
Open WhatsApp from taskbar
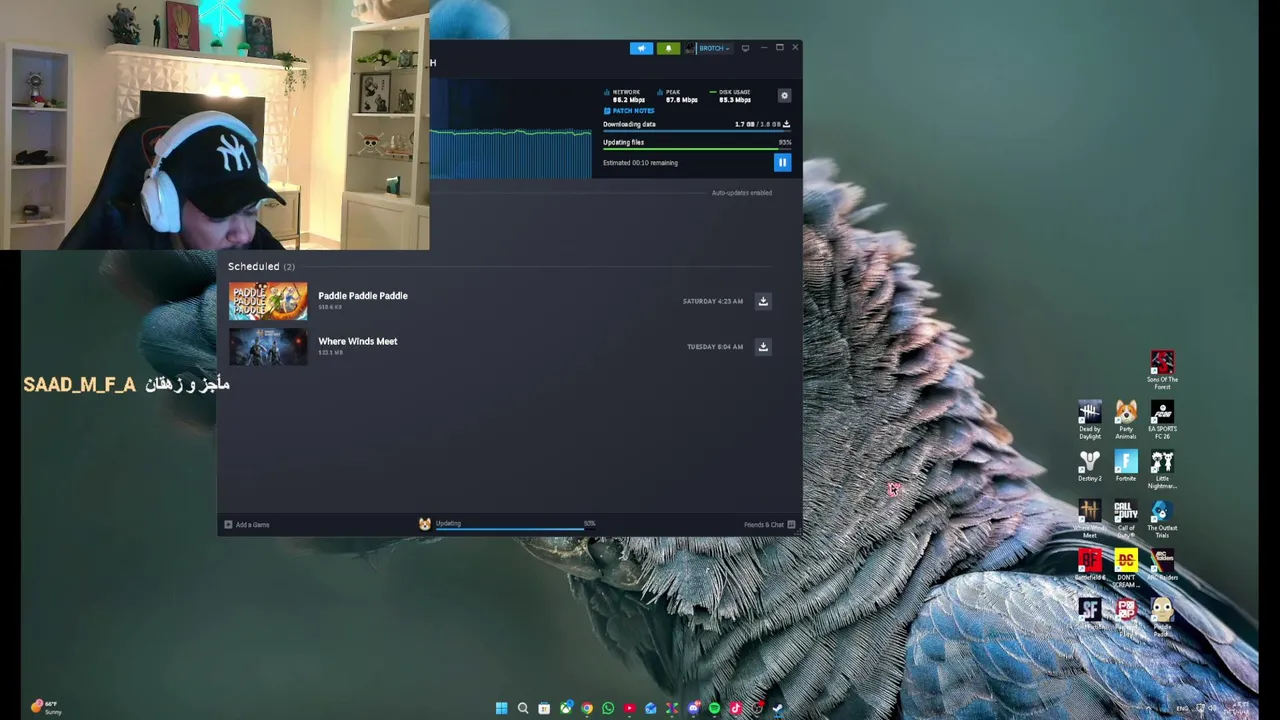click(x=608, y=708)
